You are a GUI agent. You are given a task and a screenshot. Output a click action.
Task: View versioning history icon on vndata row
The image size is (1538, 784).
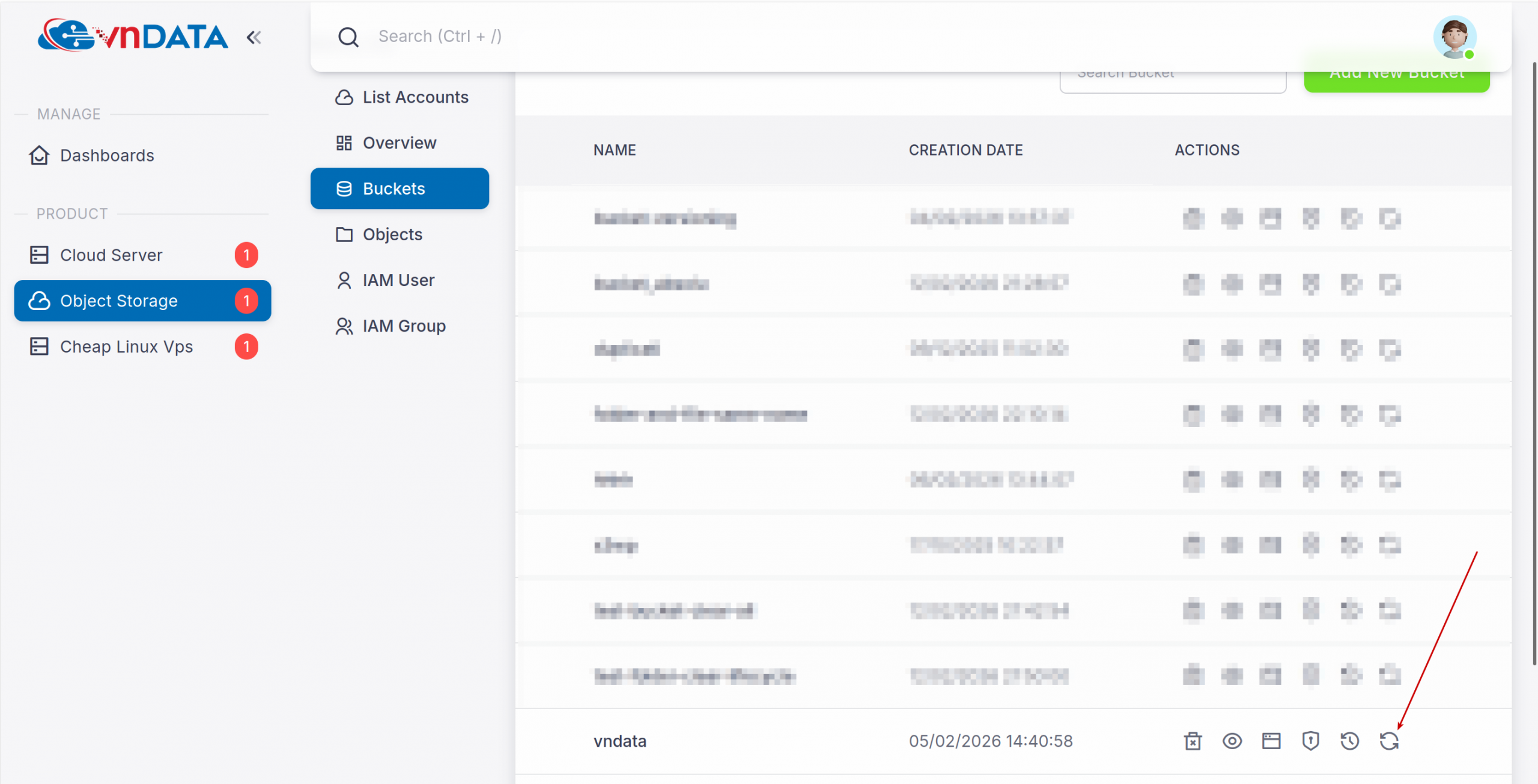(x=1349, y=741)
